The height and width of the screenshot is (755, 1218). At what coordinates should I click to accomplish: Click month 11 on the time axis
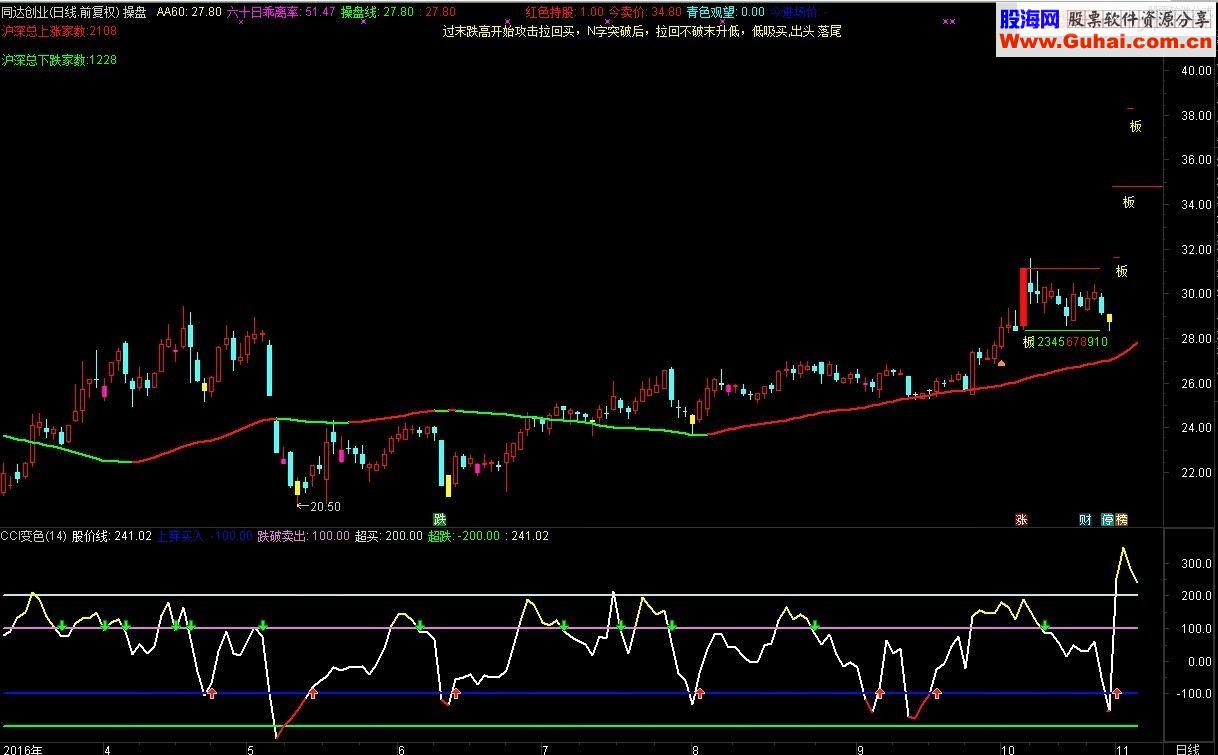(1123, 748)
